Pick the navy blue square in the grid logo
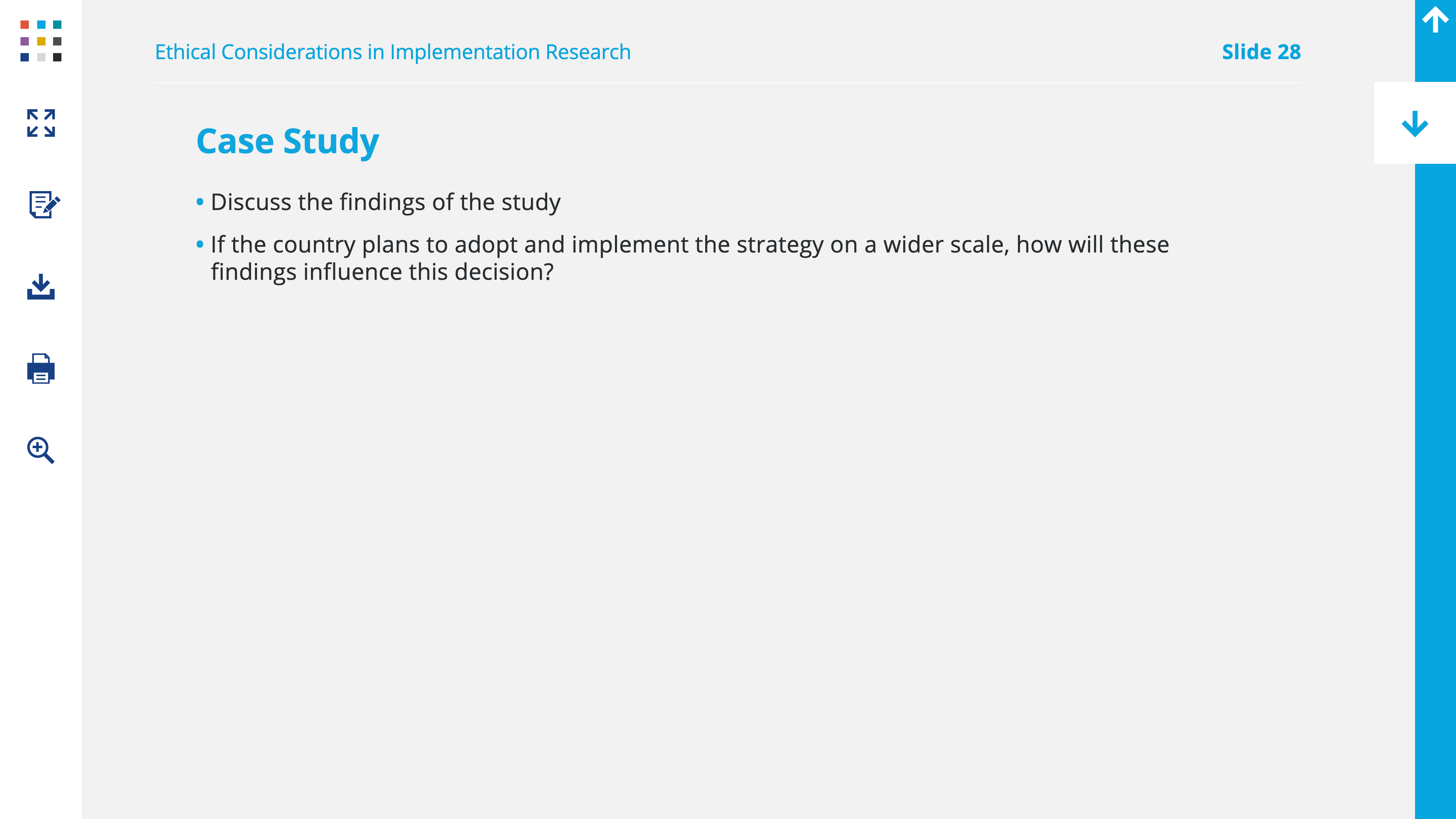1456x819 pixels. click(24, 57)
